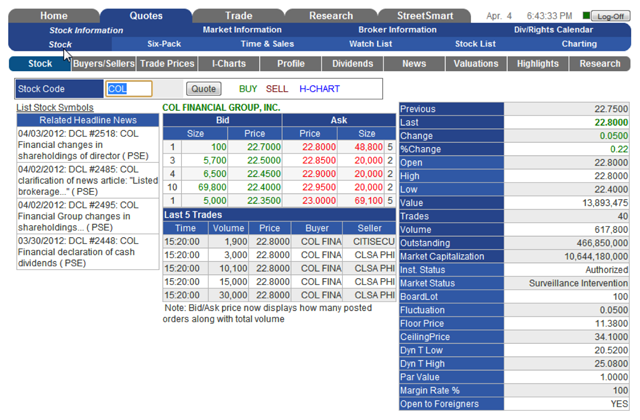The height and width of the screenshot is (420, 640).
Task: Click the BUY link
Action: [248, 89]
